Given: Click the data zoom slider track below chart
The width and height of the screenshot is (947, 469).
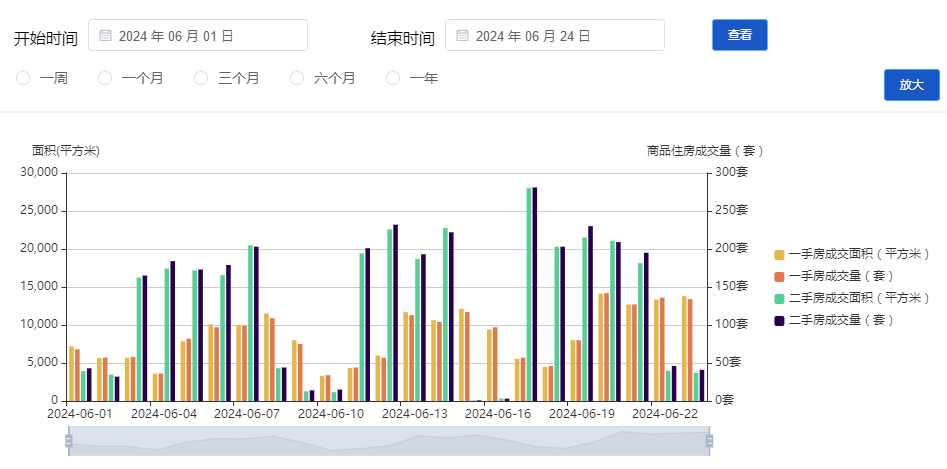Looking at the screenshot, I should (x=388, y=441).
